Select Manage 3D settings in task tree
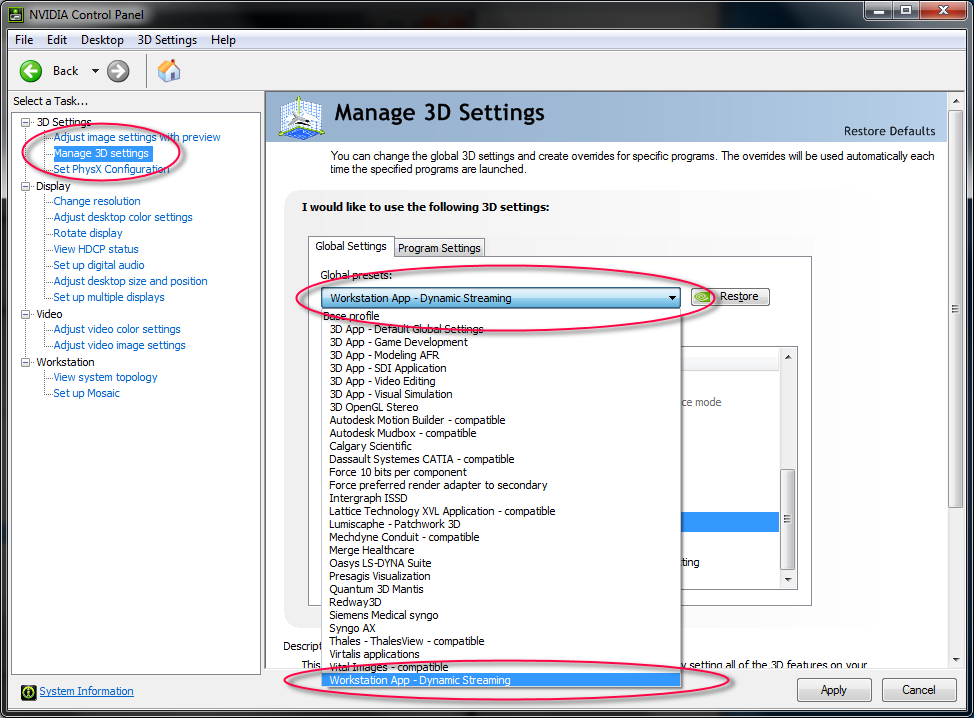This screenshot has height=718, width=974. tap(101, 153)
